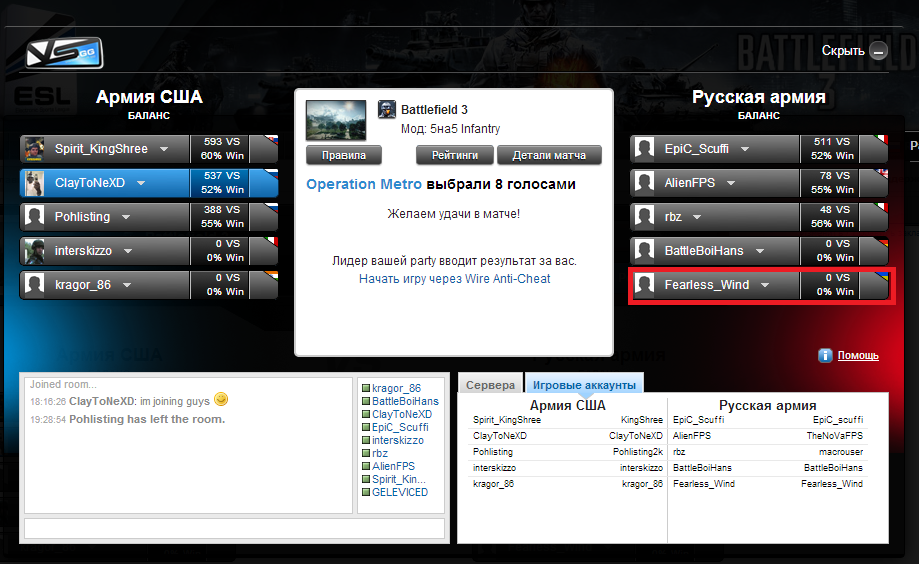
Task: Select the Игровые аккаунты tab
Action: pyautogui.click(x=584, y=385)
